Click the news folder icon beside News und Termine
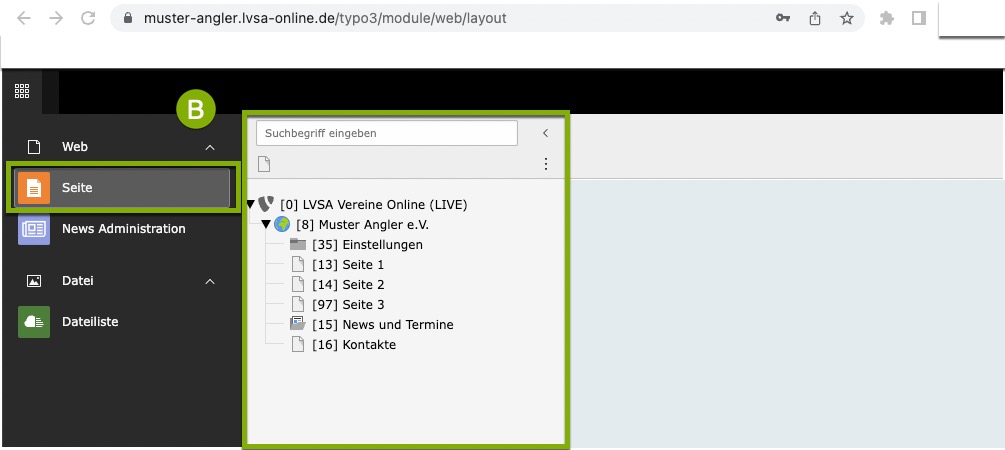Viewport: 1005px width, 450px height. coord(297,324)
